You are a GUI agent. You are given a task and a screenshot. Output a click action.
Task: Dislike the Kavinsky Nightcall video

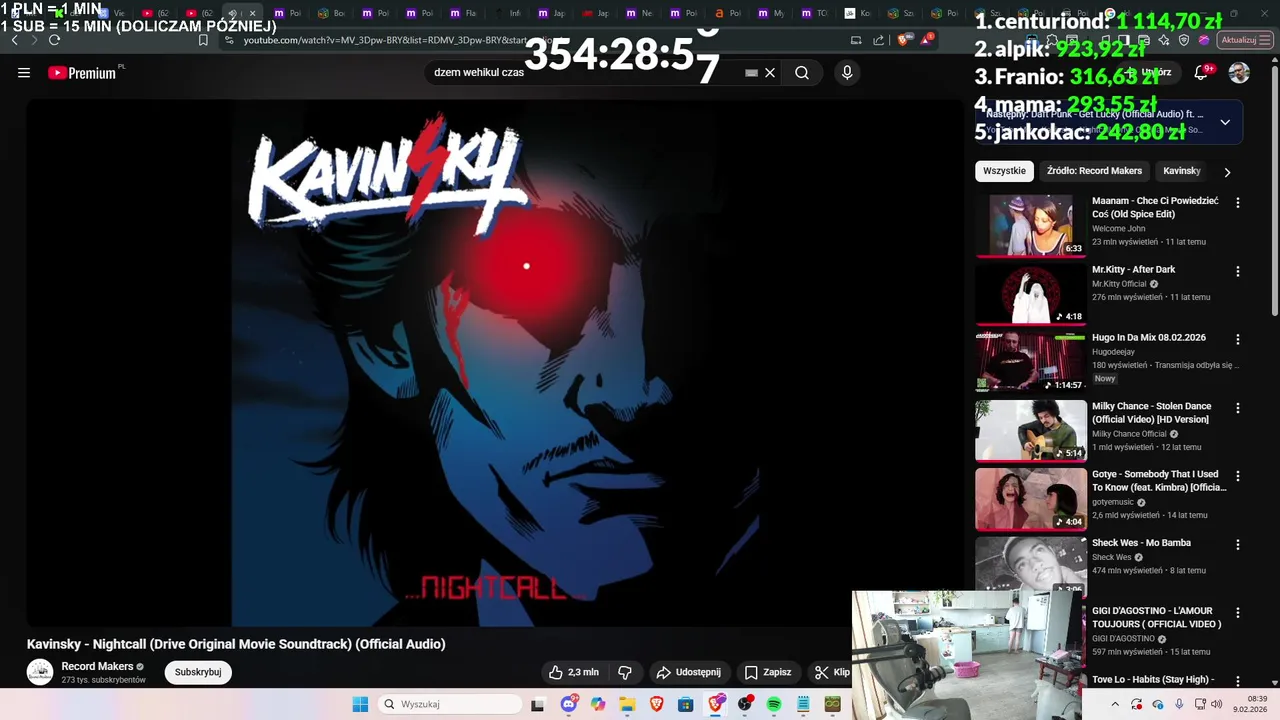pos(625,672)
